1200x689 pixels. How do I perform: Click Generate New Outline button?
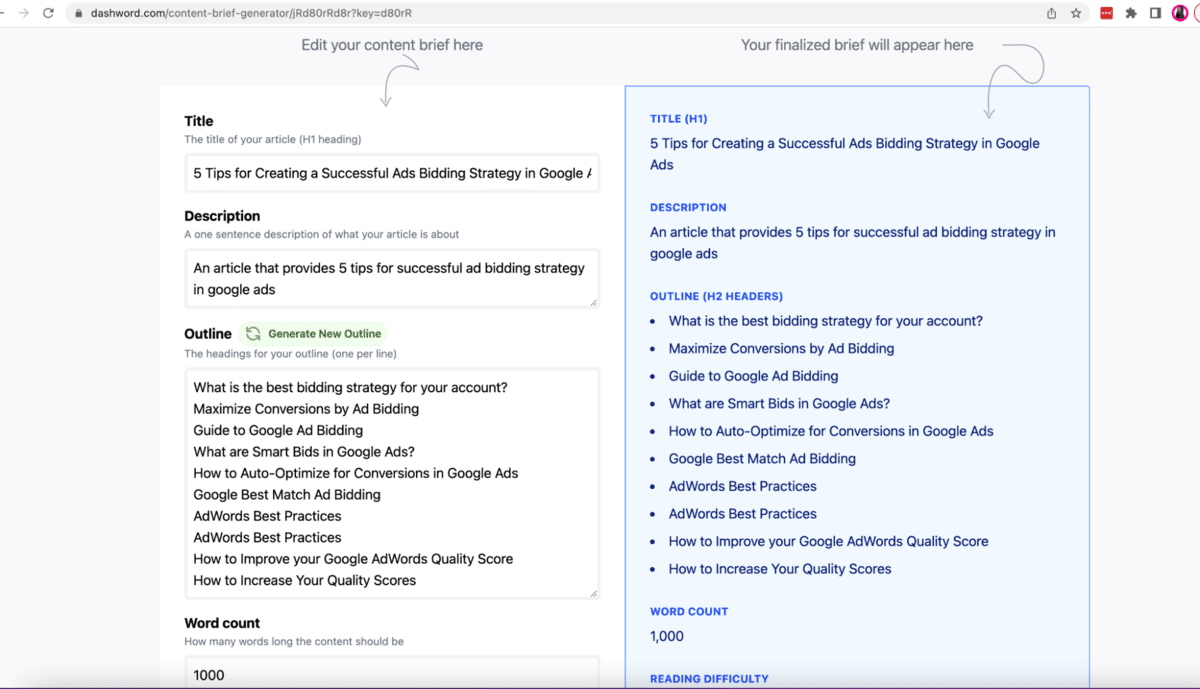tap(313, 334)
